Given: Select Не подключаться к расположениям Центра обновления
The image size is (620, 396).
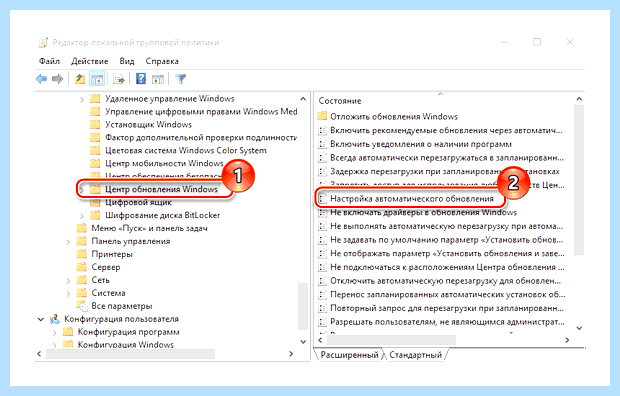Looking at the screenshot, I should click(x=447, y=267).
